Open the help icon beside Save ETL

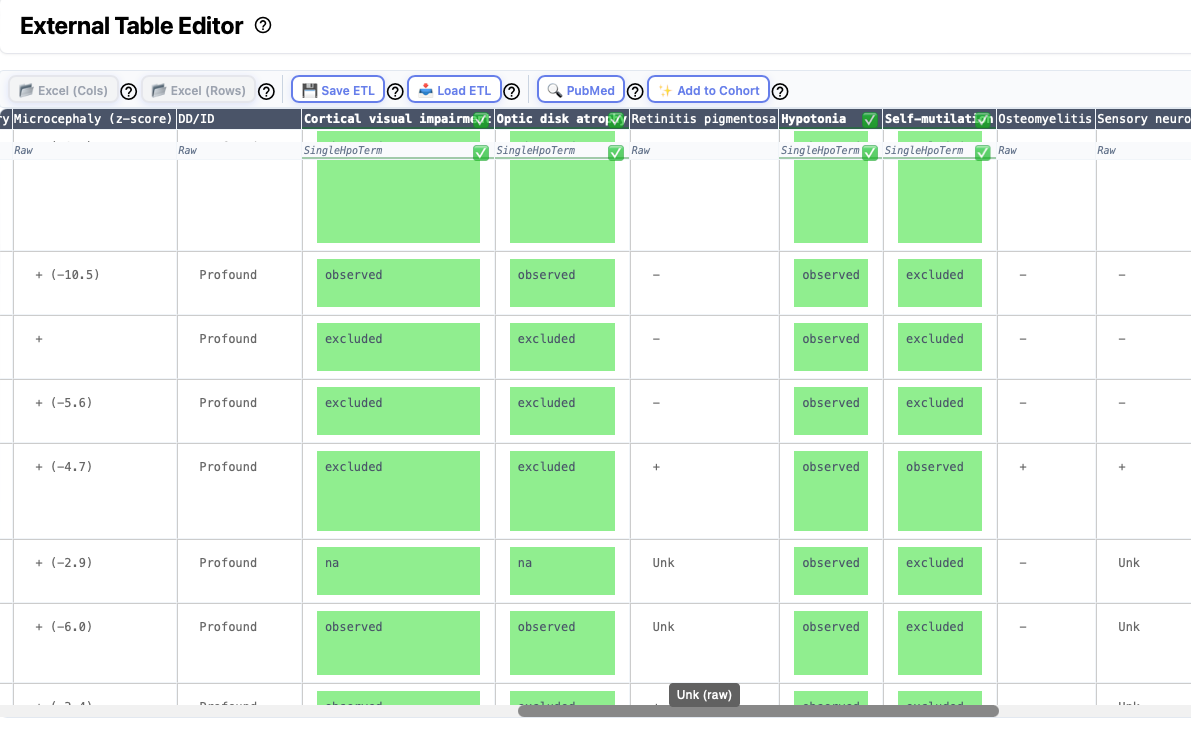coord(395,89)
